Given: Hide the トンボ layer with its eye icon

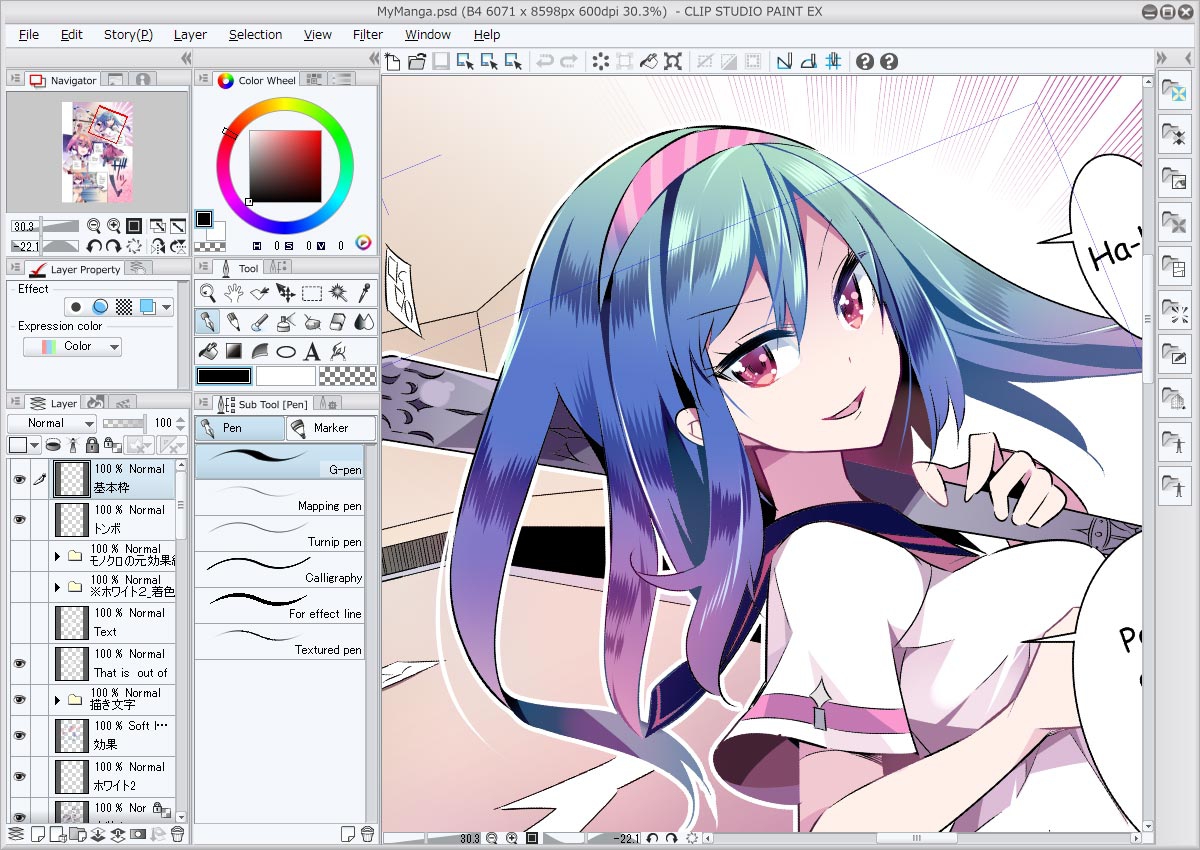Looking at the screenshot, I should (18, 520).
